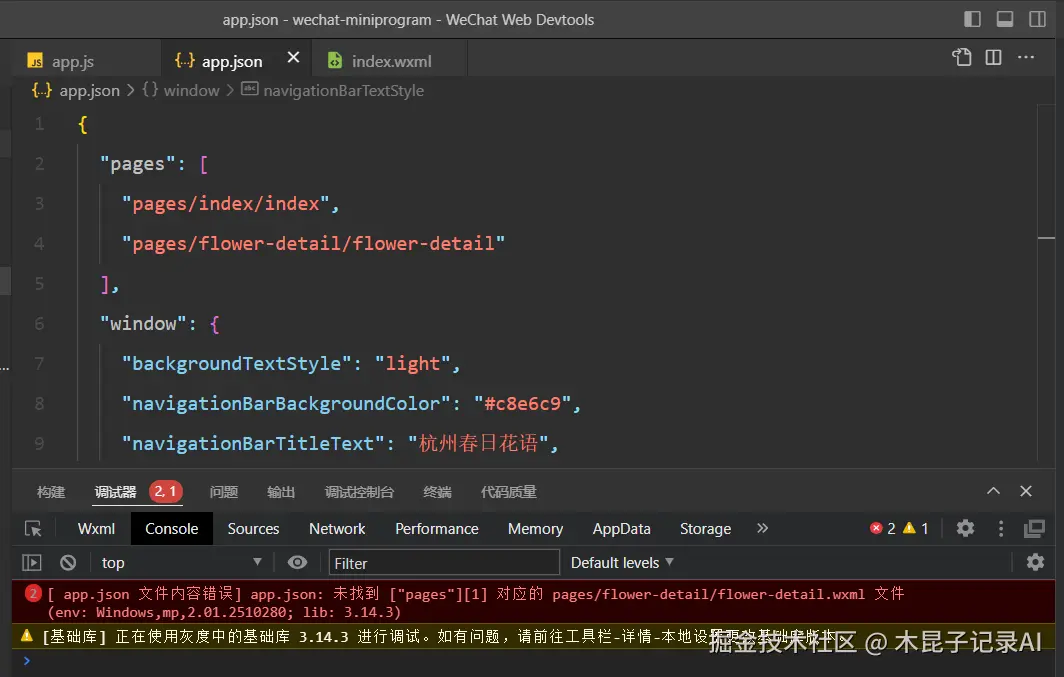Click the "pages/index/index" string in code
1064x677 pixels.
(x=225, y=204)
